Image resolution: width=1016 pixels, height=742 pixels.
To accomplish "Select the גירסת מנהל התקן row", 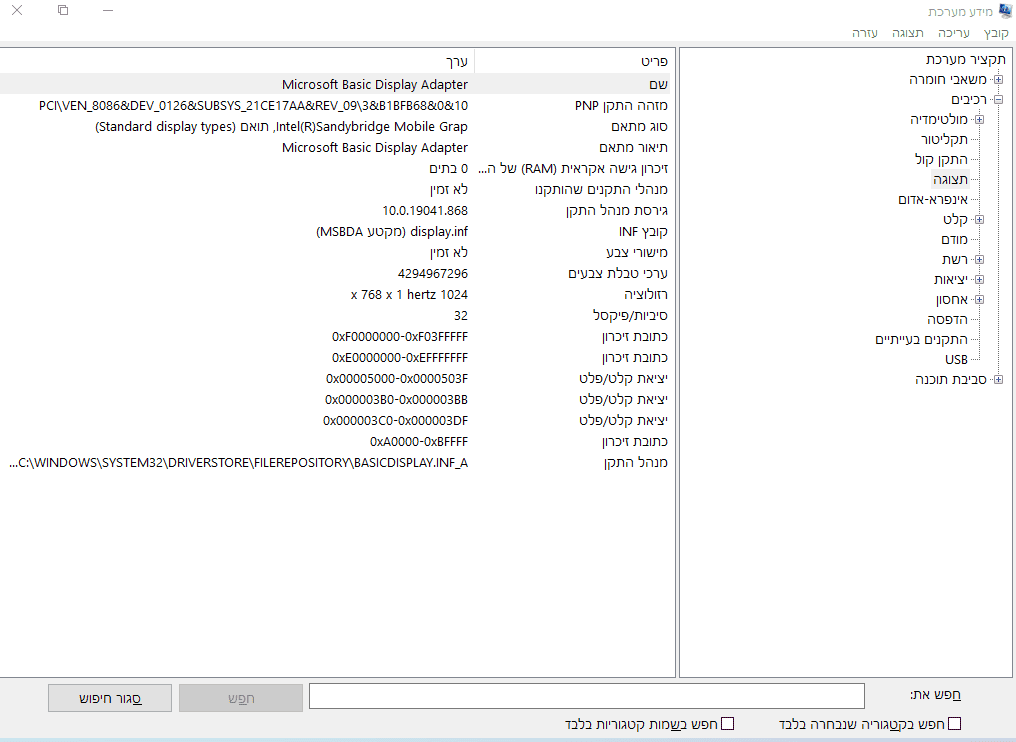I will point(335,211).
